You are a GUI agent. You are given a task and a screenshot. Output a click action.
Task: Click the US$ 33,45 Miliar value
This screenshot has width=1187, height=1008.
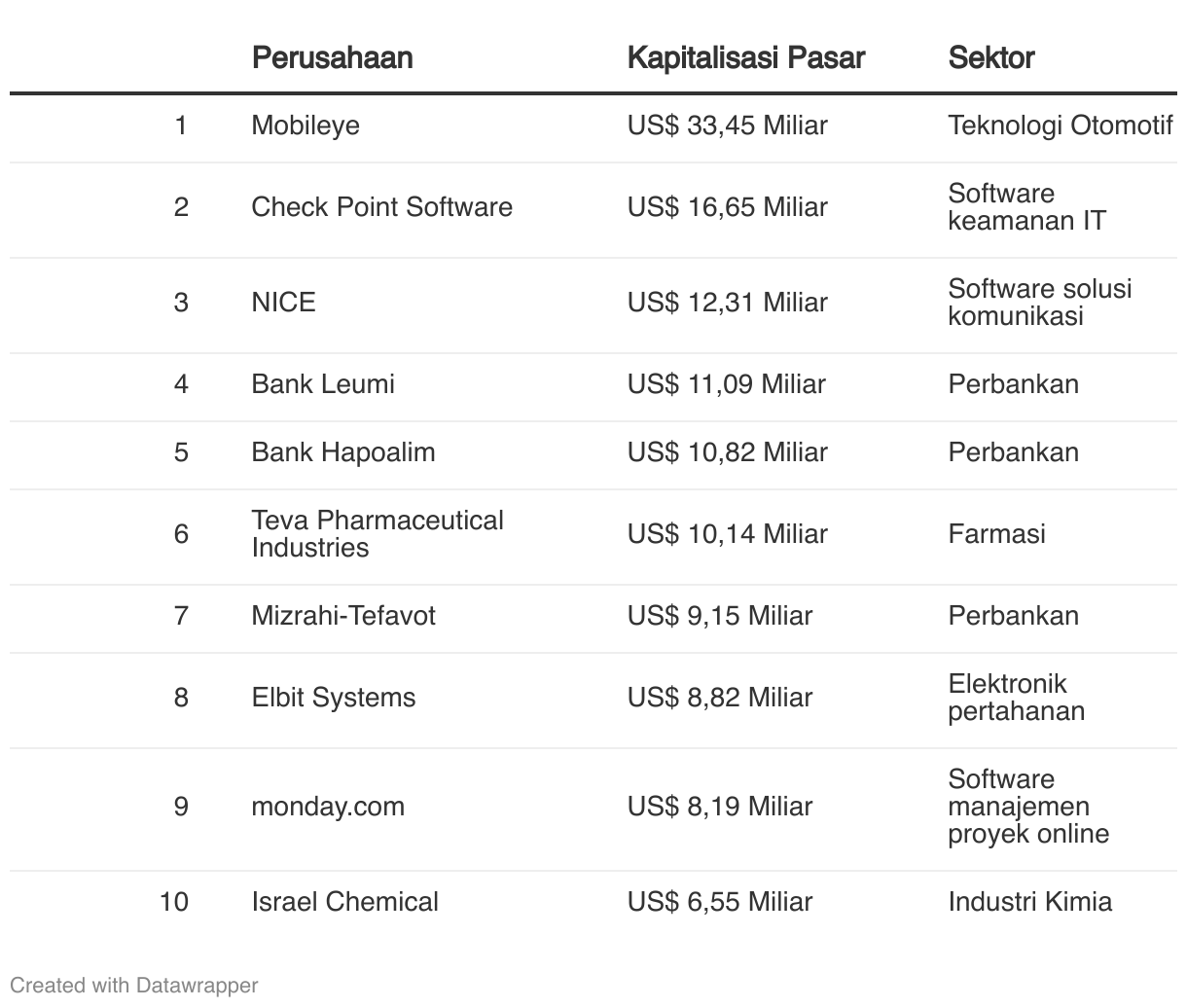[727, 126]
